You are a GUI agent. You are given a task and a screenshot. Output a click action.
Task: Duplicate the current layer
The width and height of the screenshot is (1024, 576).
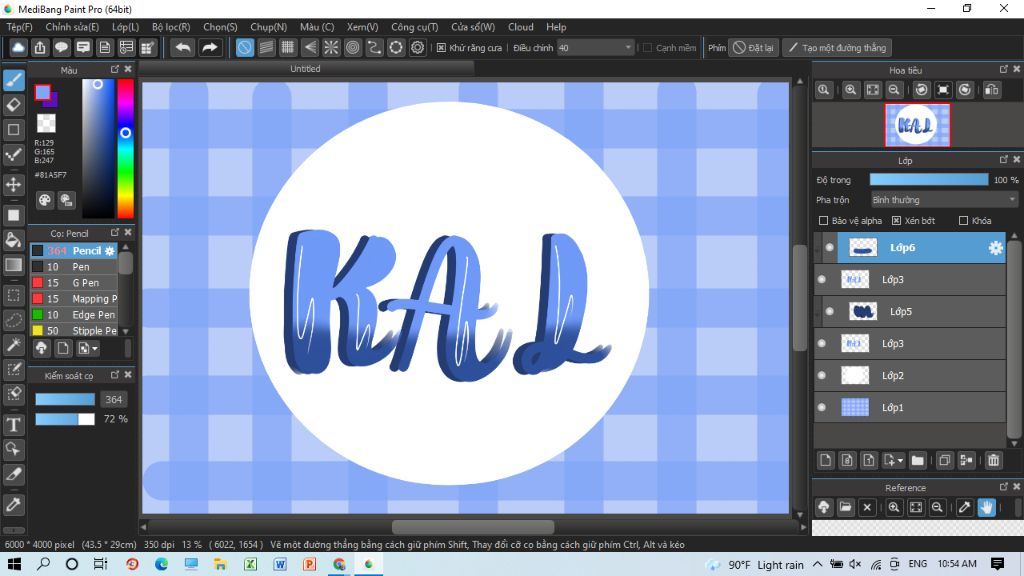point(944,460)
